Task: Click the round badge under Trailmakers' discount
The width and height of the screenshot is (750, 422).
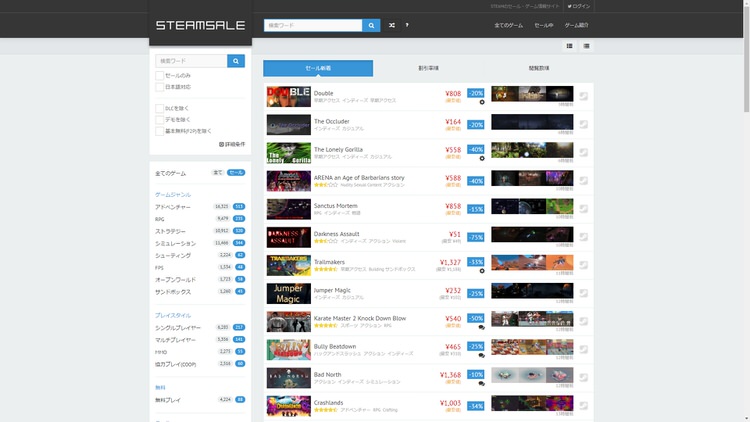Action: [482, 271]
